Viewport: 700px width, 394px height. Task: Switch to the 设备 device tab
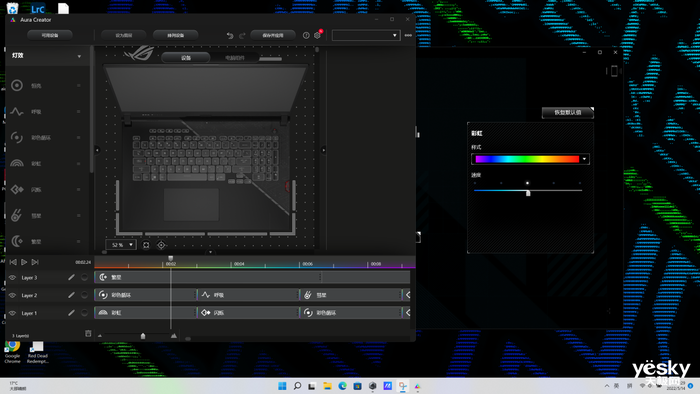coord(186,58)
